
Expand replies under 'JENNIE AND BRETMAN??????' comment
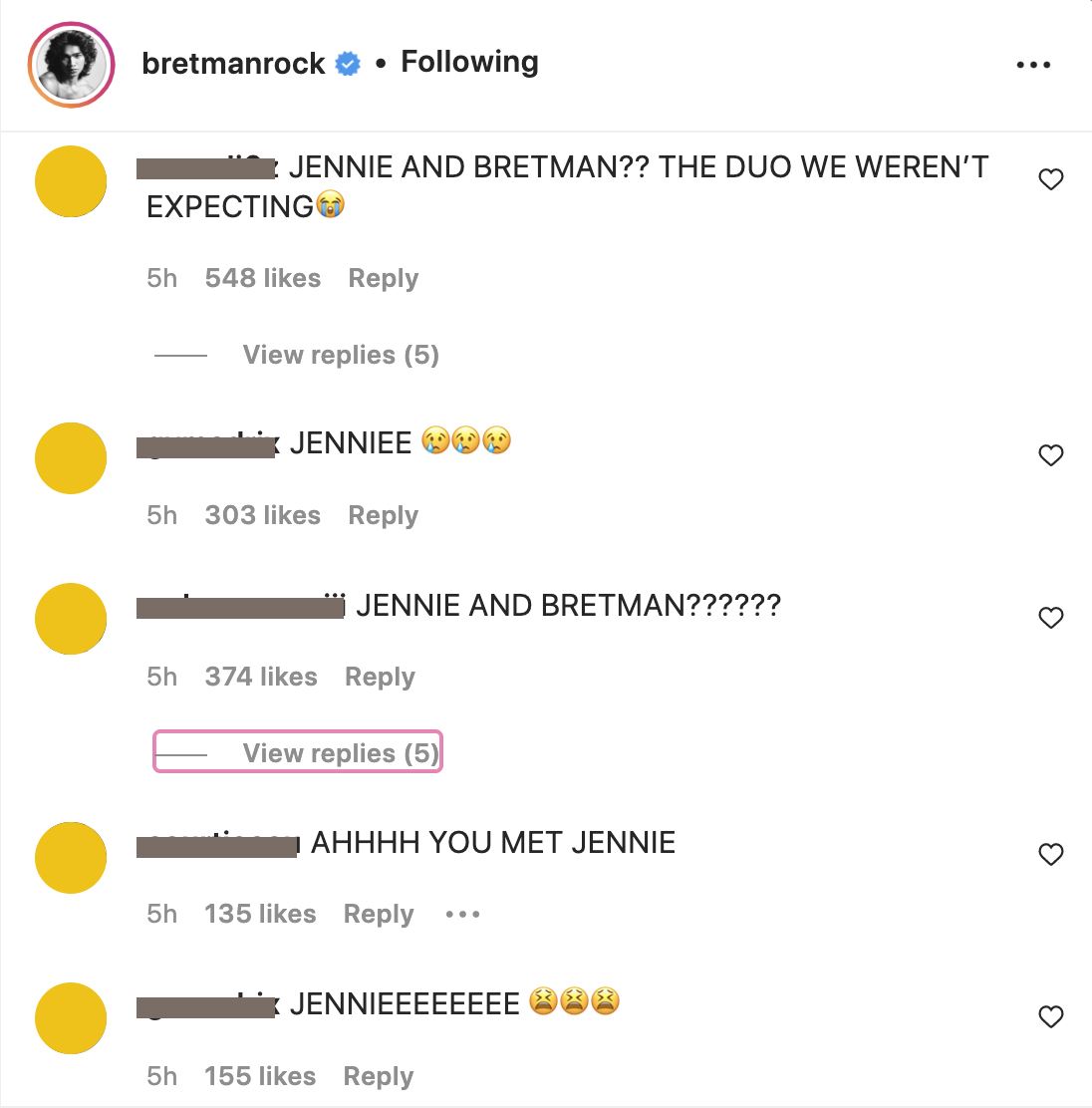340,753
